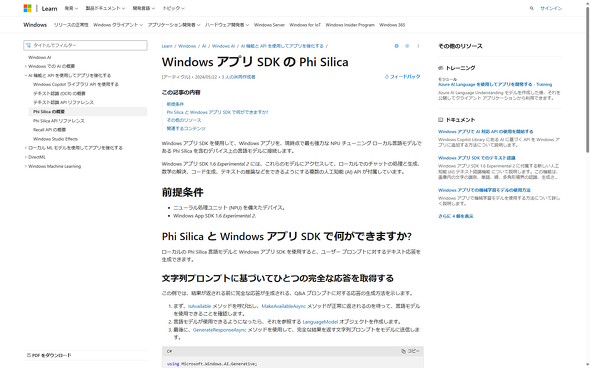590x368 pixels.
Task: Click さらに 4 個を表示 show more
Action: [456, 216]
